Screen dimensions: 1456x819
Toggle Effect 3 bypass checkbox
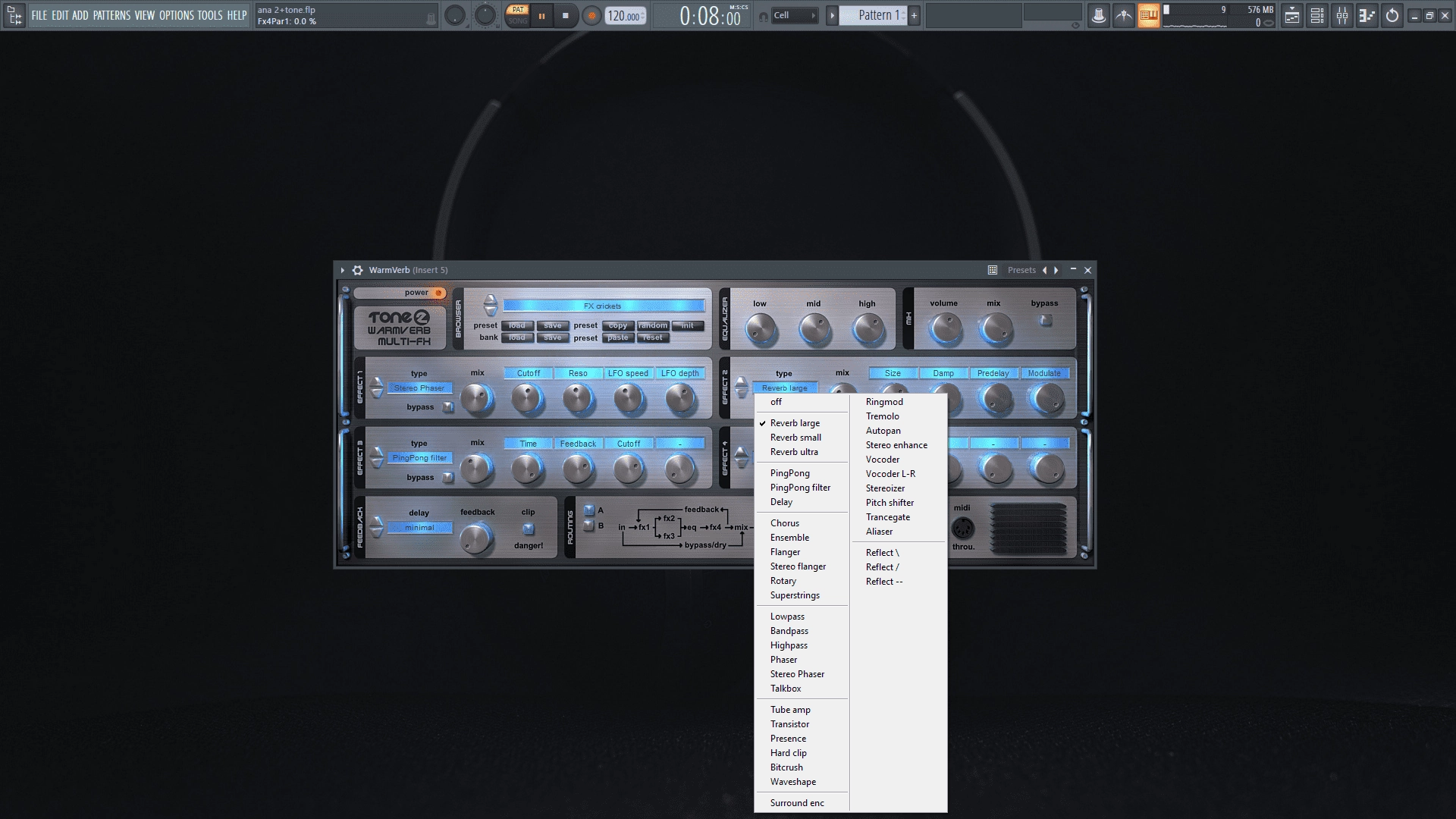point(448,478)
